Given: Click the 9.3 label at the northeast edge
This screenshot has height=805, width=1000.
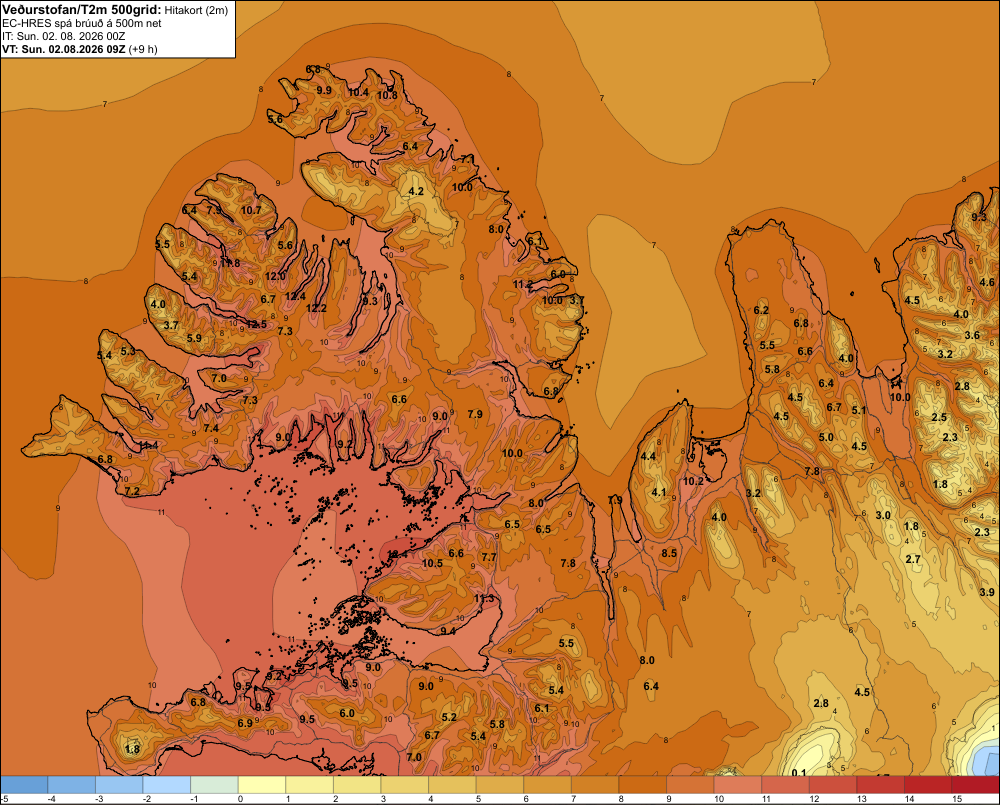Looking at the screenshot, I should pyautogui.click(x=979, y=217).
